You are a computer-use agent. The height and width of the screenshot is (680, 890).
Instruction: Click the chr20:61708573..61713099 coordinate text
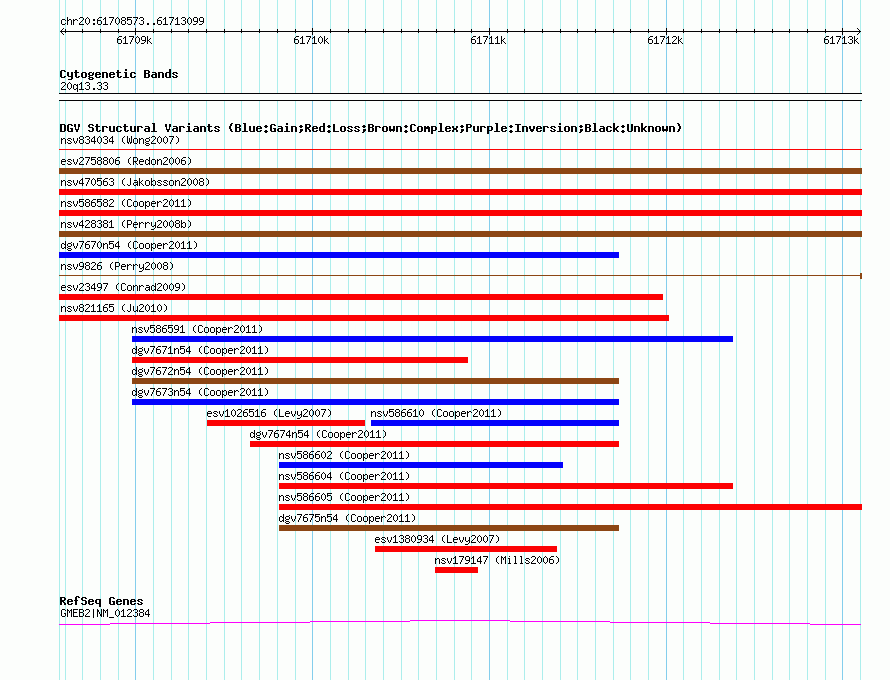point(132,21)
